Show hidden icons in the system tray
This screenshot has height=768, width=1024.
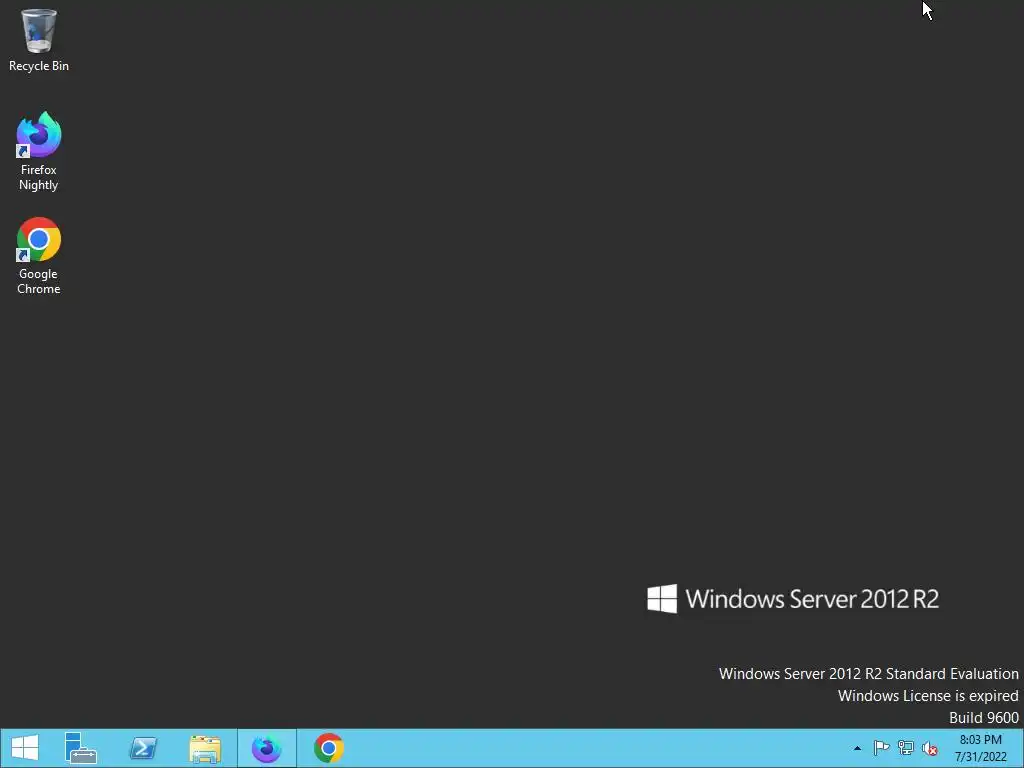[857, 748]
